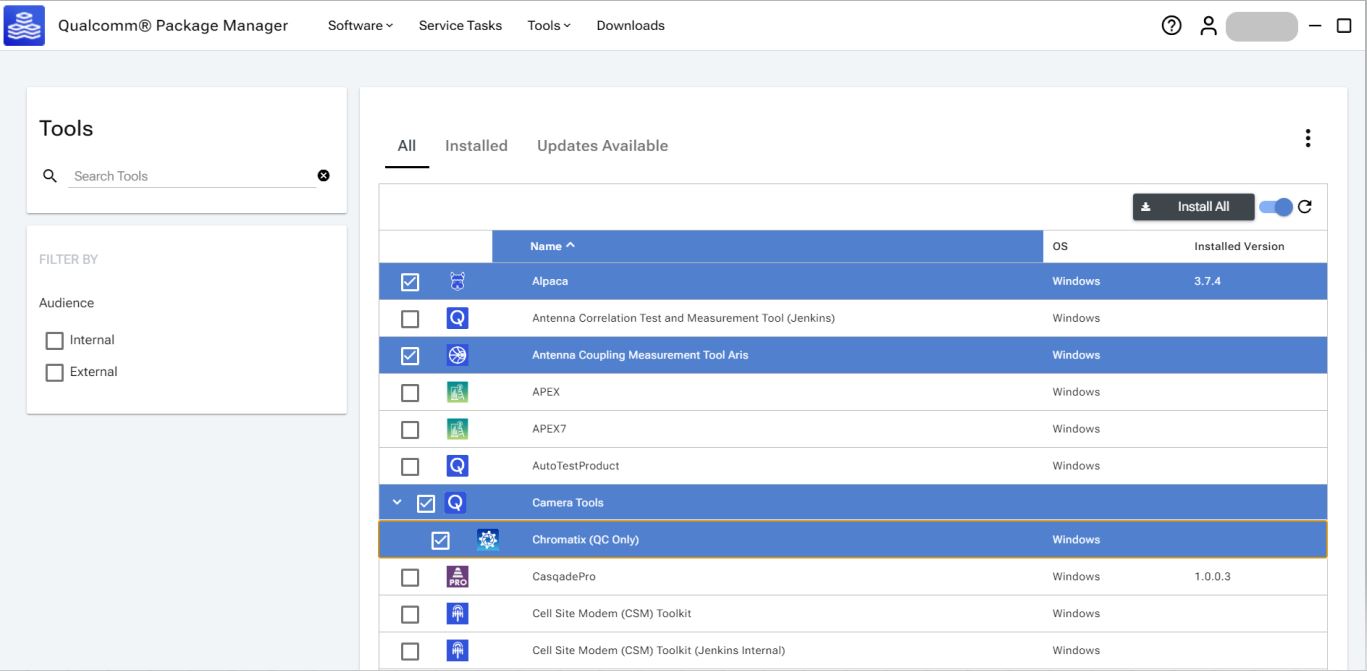
Task: Clear search with the X icon
Action: (323, 176)
